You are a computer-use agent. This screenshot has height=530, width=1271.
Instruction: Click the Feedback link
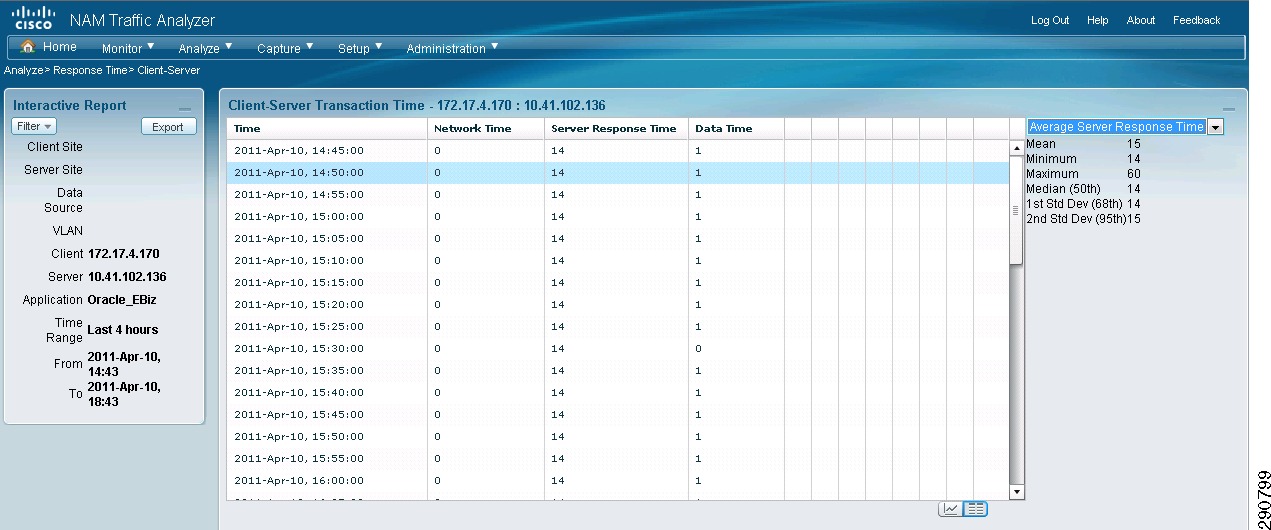[x=1197, y=20]
